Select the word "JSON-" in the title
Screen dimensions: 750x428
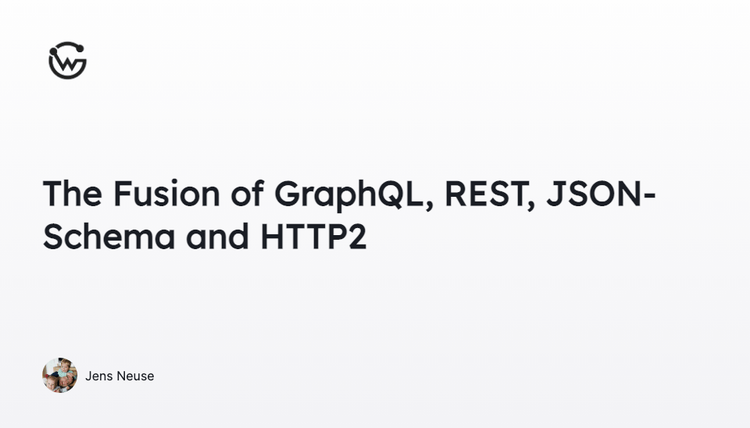click(x=597, y=193)
